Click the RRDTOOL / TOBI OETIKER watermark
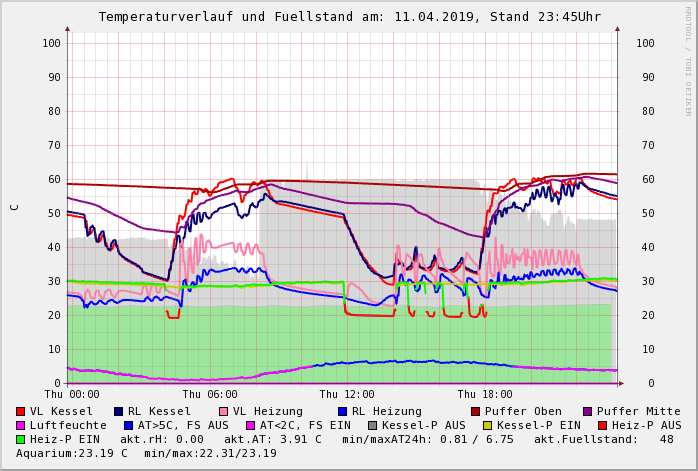698x471 pixels. (x=688, y=60)
